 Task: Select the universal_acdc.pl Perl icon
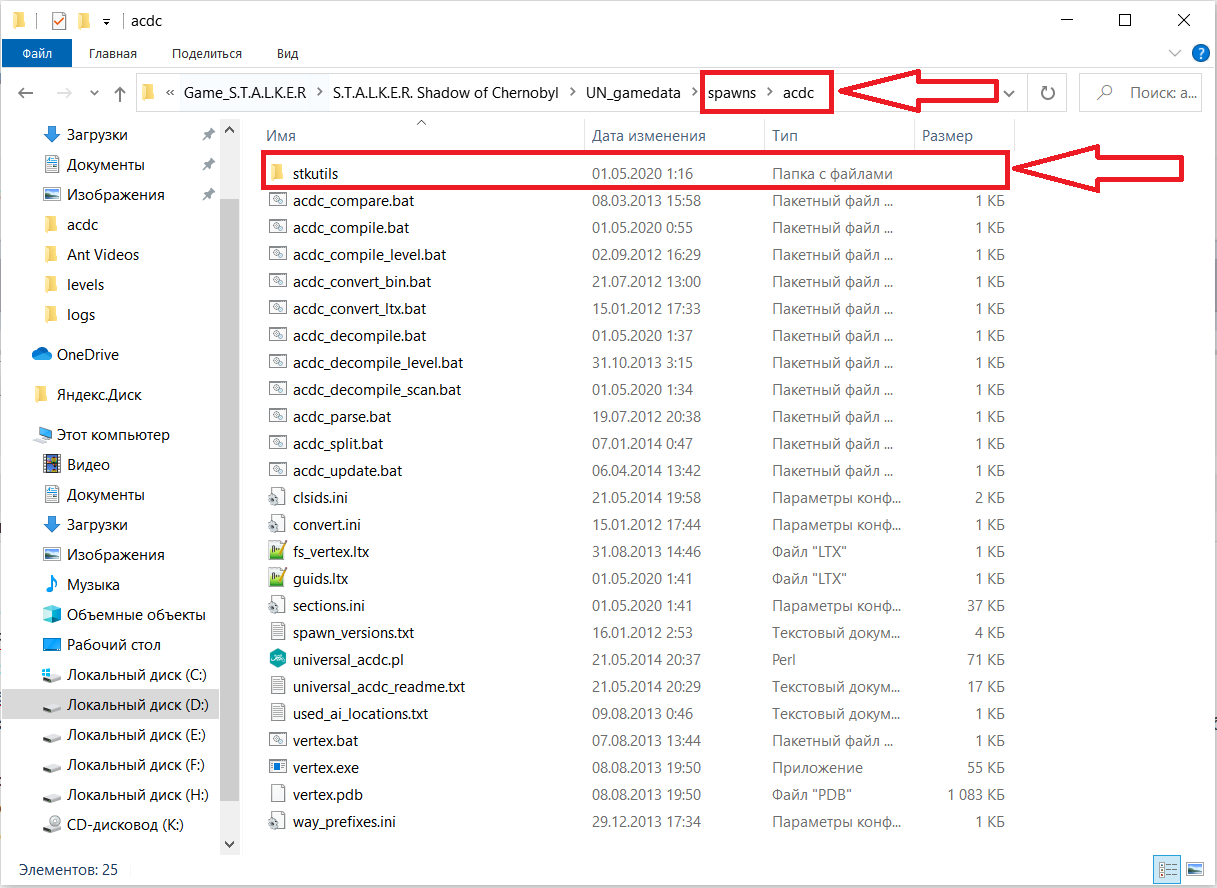point(278,660)
